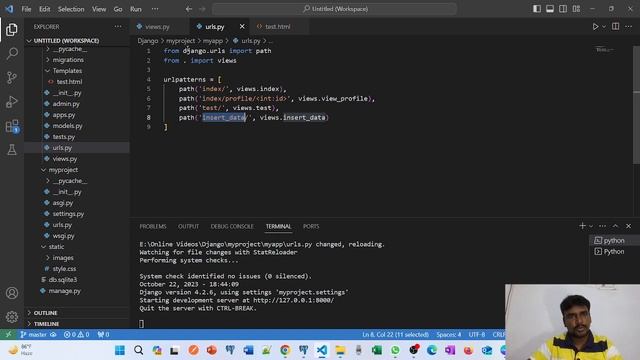Image resolution: width=640 pixels, height=360 pixels.
Task: Click errors and warnings count in status bar
Action: [x=76, y=334]
